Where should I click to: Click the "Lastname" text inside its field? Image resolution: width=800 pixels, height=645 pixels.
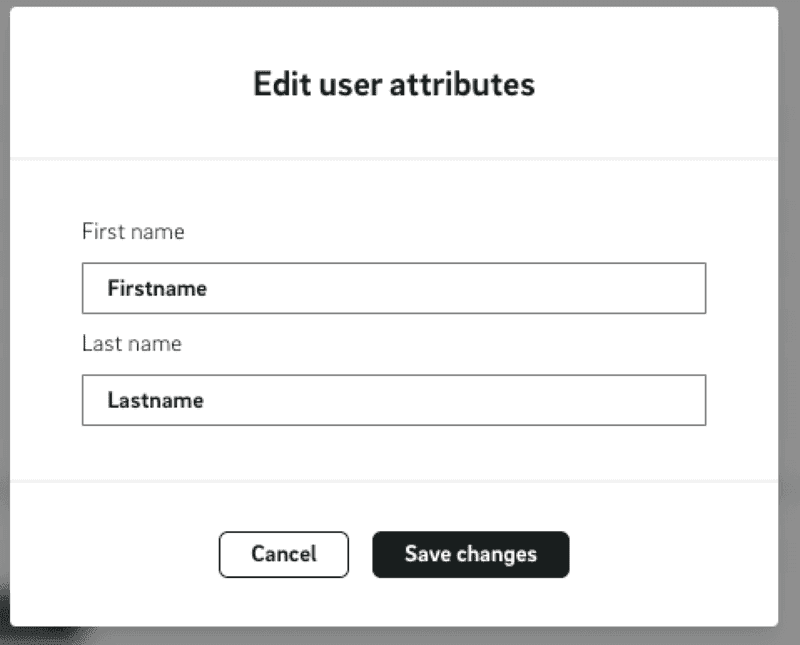154,400
